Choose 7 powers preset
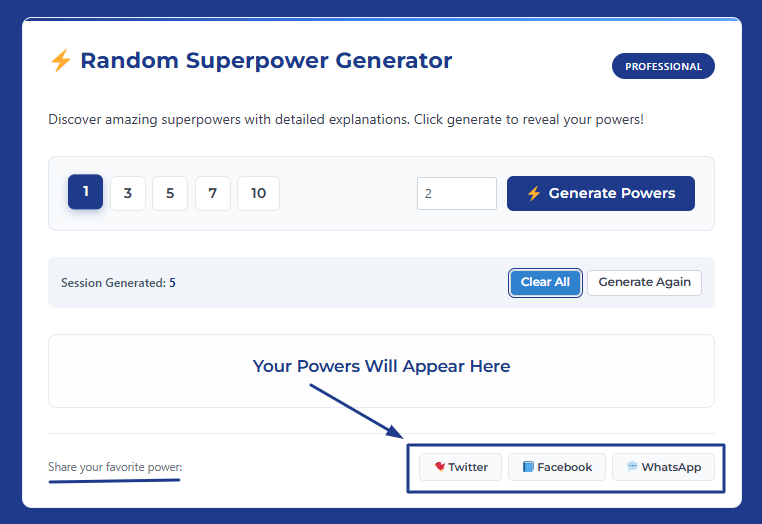 click(213, 193)
